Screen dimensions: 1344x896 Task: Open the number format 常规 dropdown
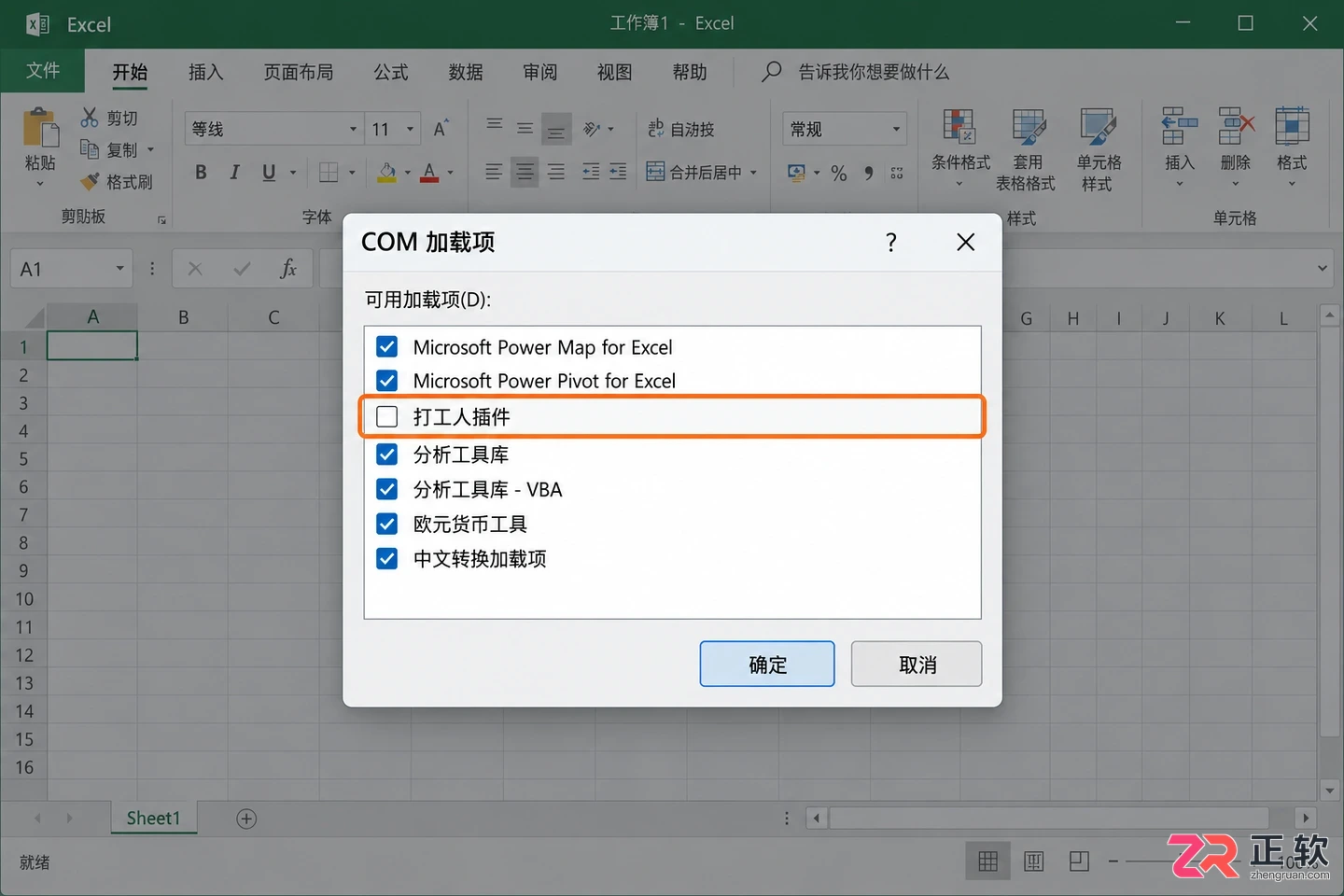pyautogui.click(x=896, y=129)
